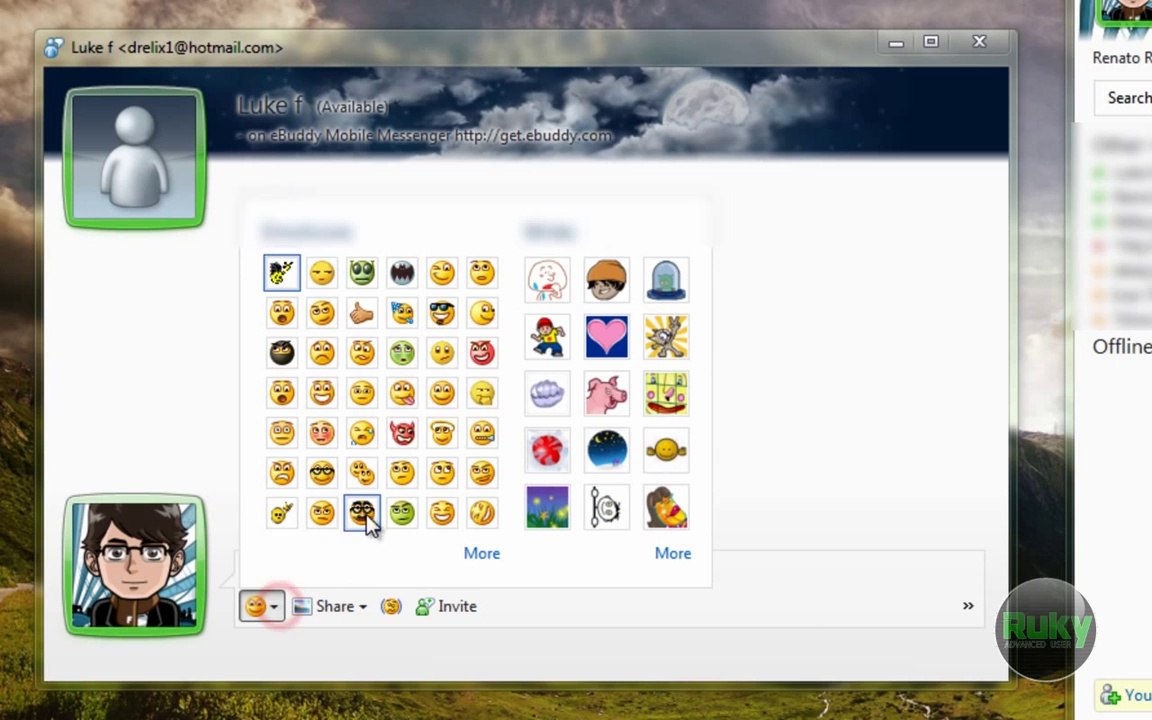Open More winks link
Image resolution: width=1152 pixels, height=720 pixels.
pyautogui.click(x=672, y=553)
